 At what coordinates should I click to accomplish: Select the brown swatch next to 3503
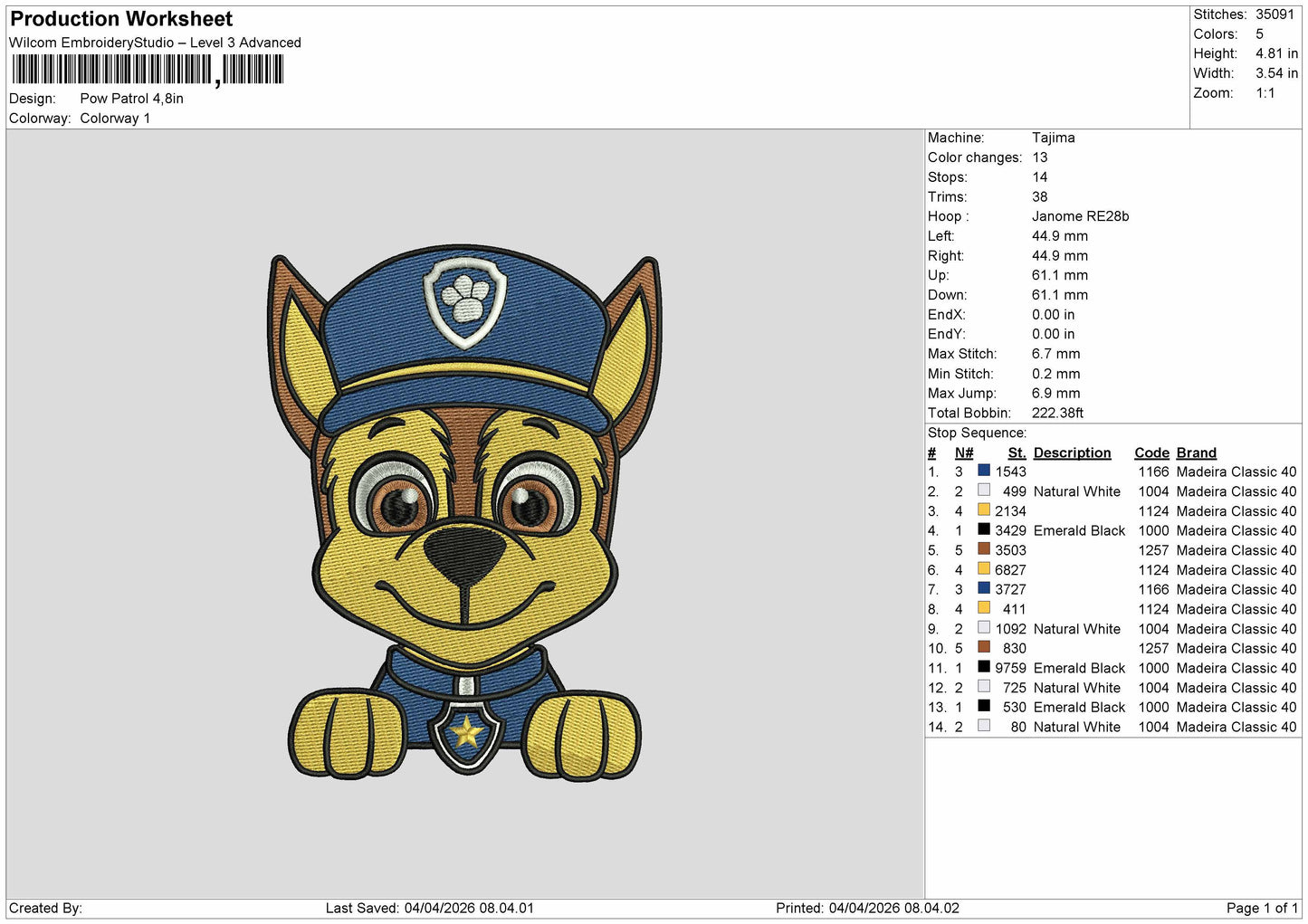click(984, 549)
